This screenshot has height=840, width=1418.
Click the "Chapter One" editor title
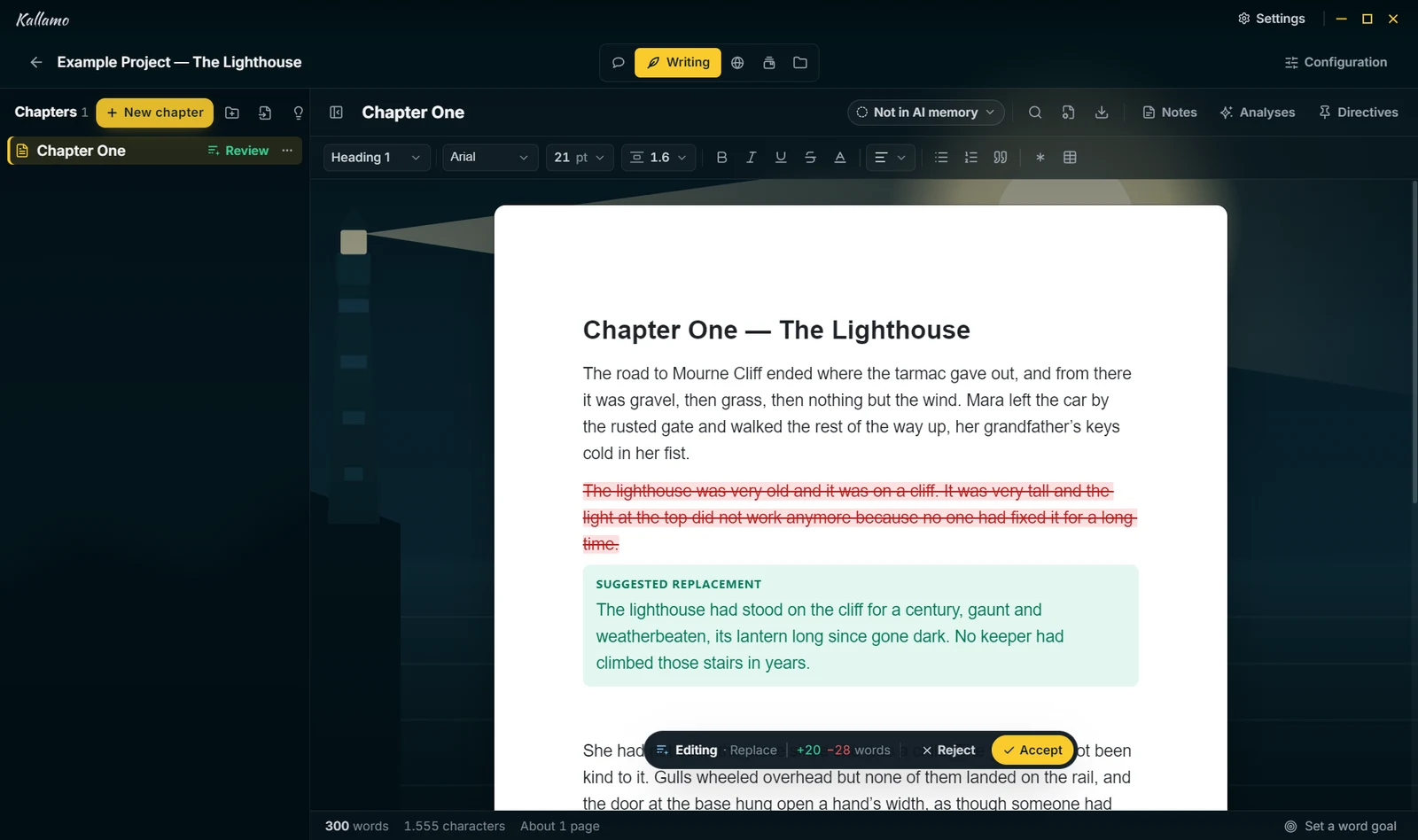point(413,113)
